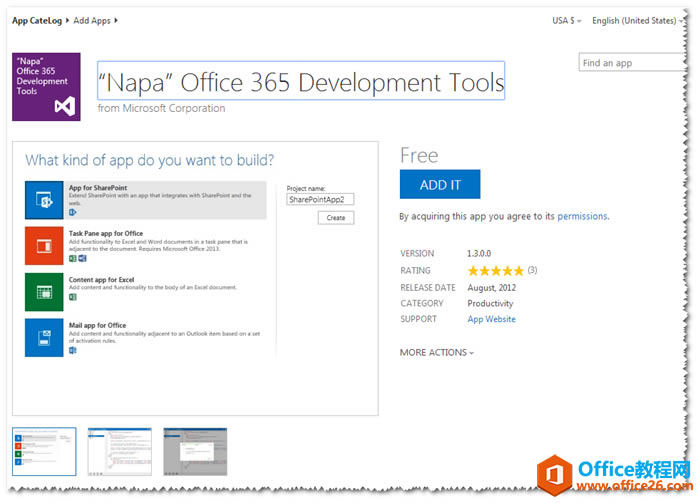Click the five-star rating icons

click(495, 271)
